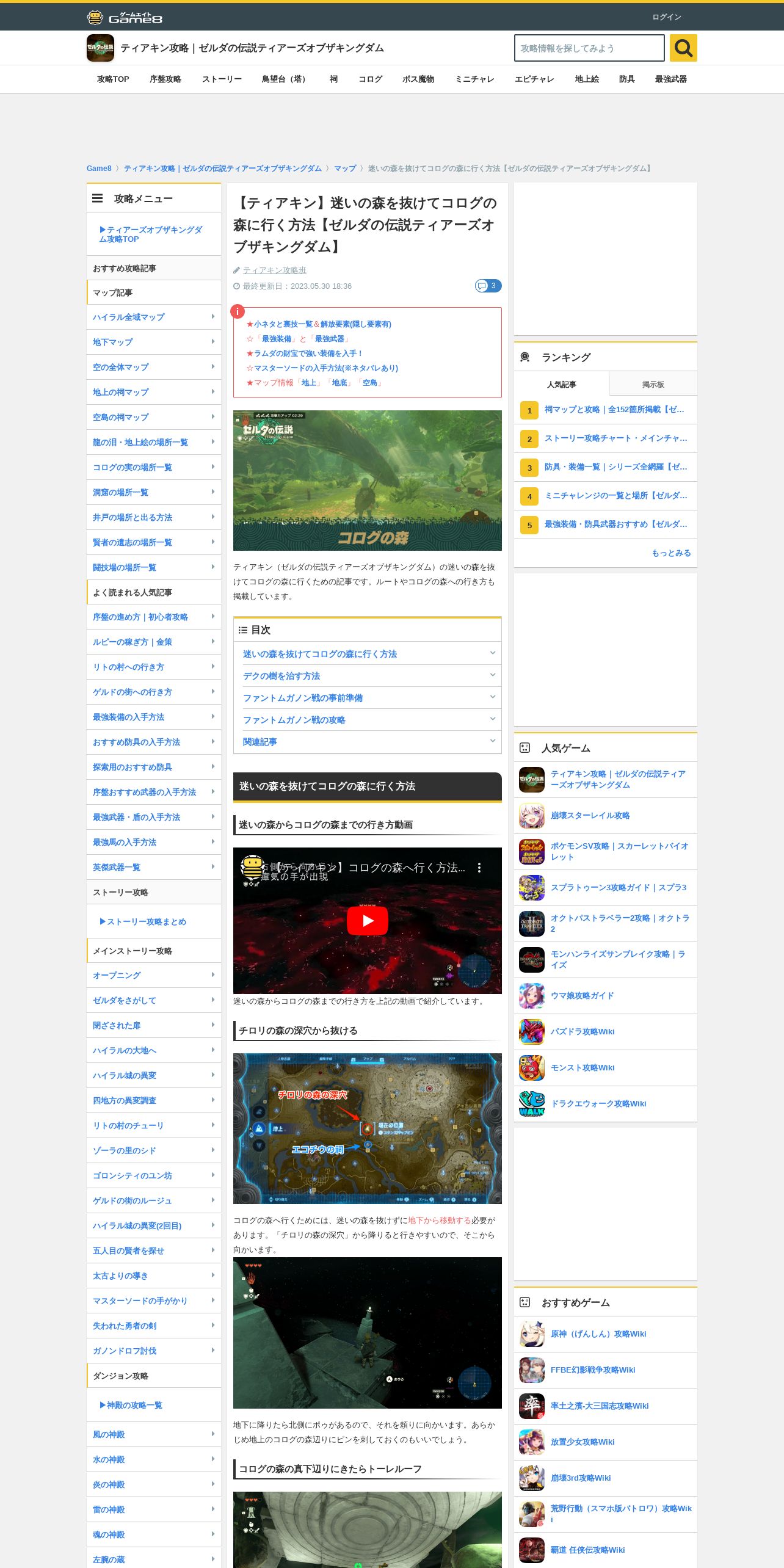Click the 崩壊スターレイル攻略 game icon
Image resolution: width=784 pixels, height=1568 pixels.
(x=532, y=816)
